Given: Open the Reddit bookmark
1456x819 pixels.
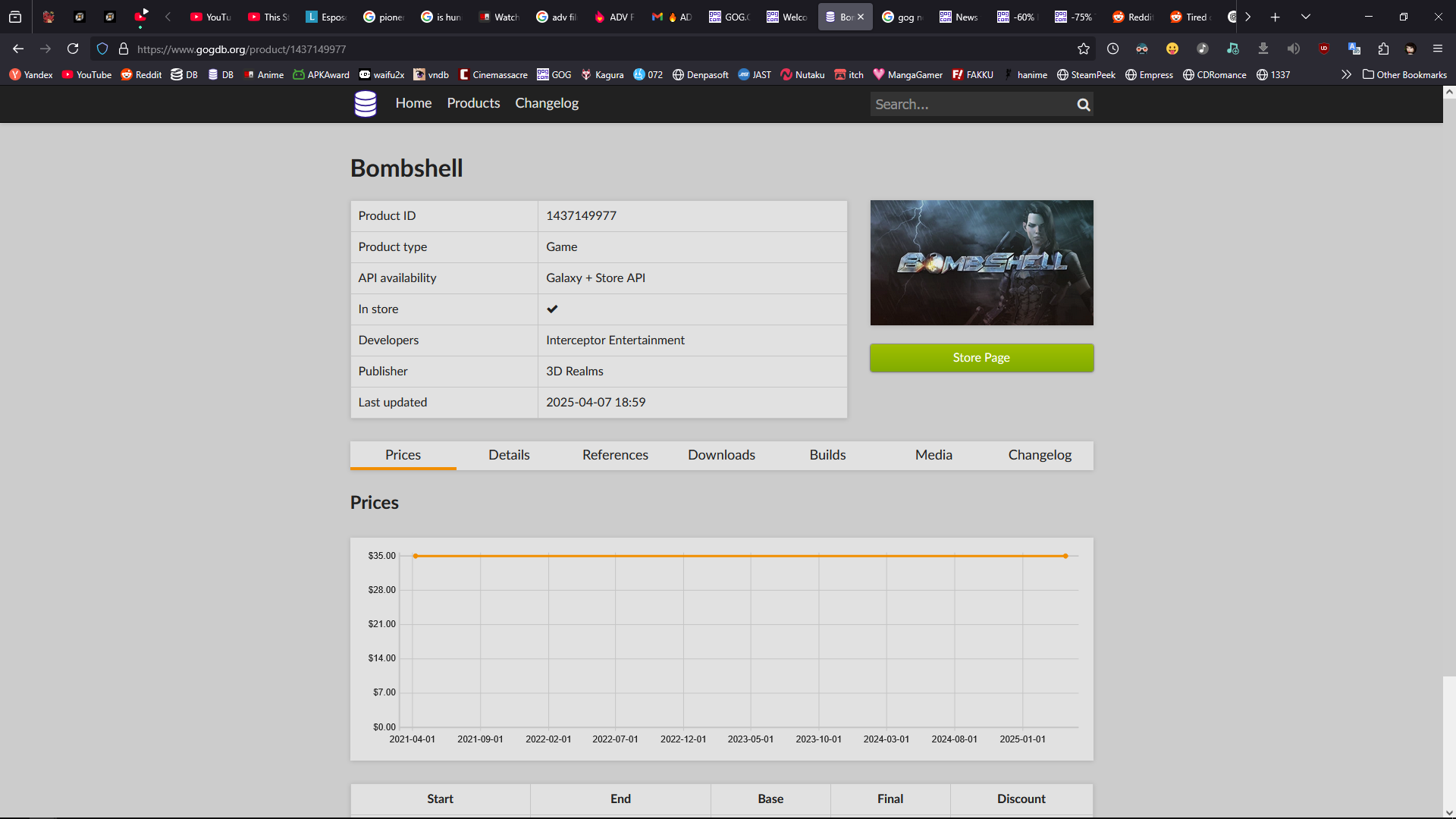Looking at the screenshot, I should pyautogui.click(x=141, y=74).
